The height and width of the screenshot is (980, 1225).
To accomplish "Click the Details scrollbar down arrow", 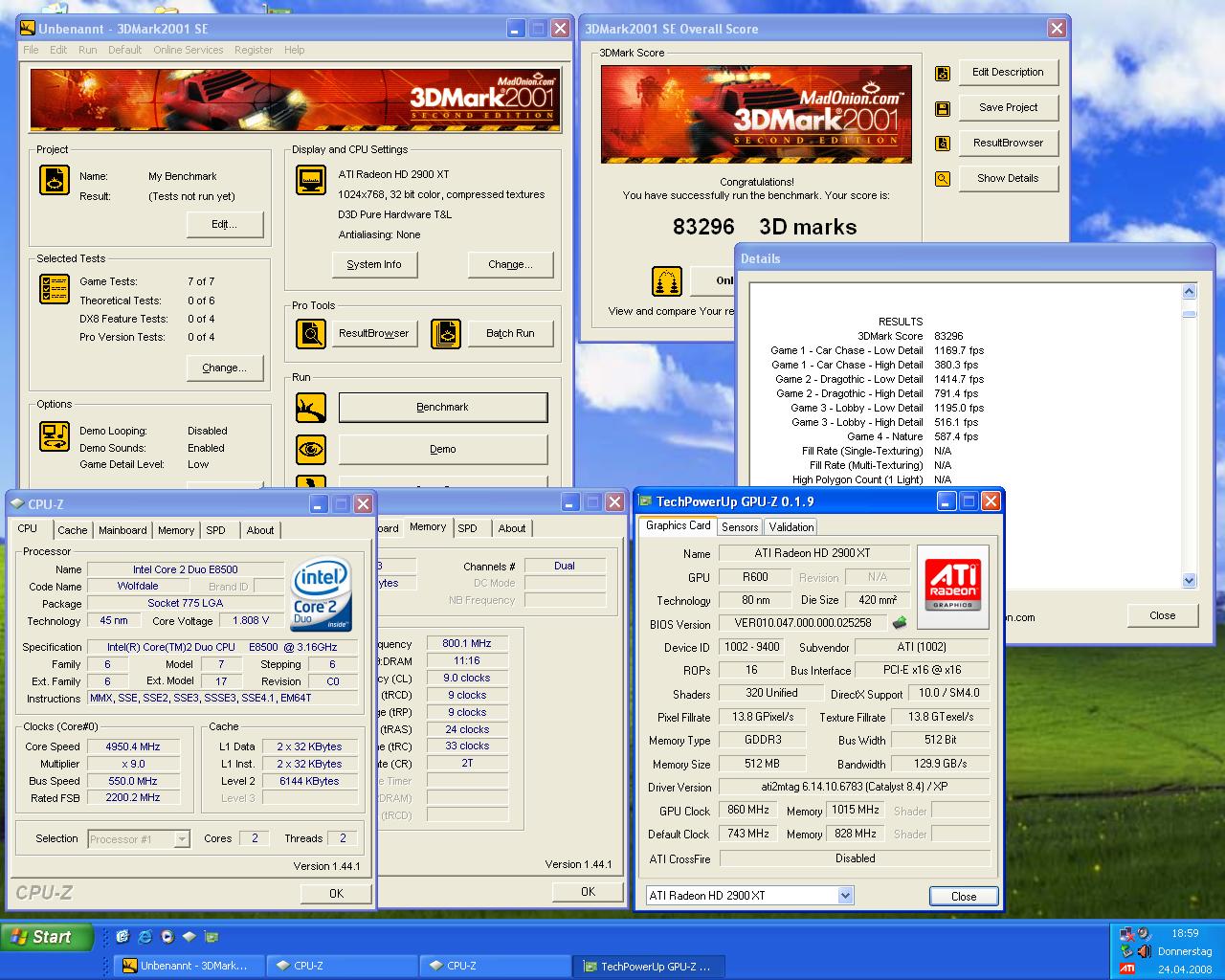I will (1190, 580).
